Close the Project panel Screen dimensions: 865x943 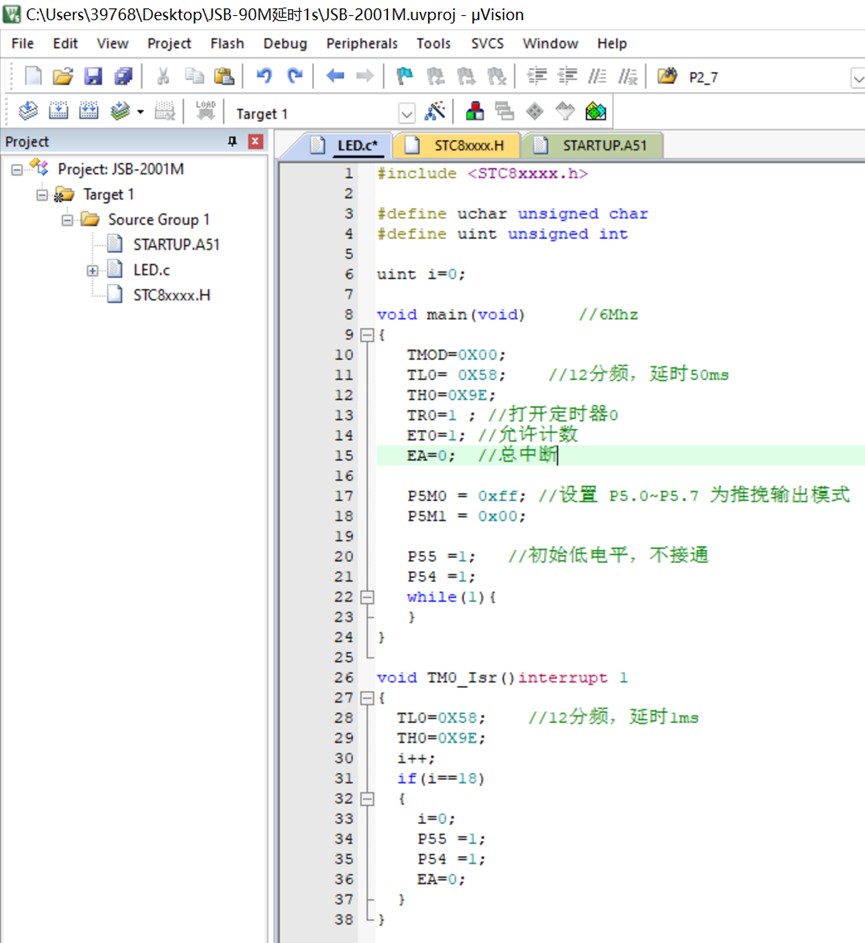coord(256,141)
